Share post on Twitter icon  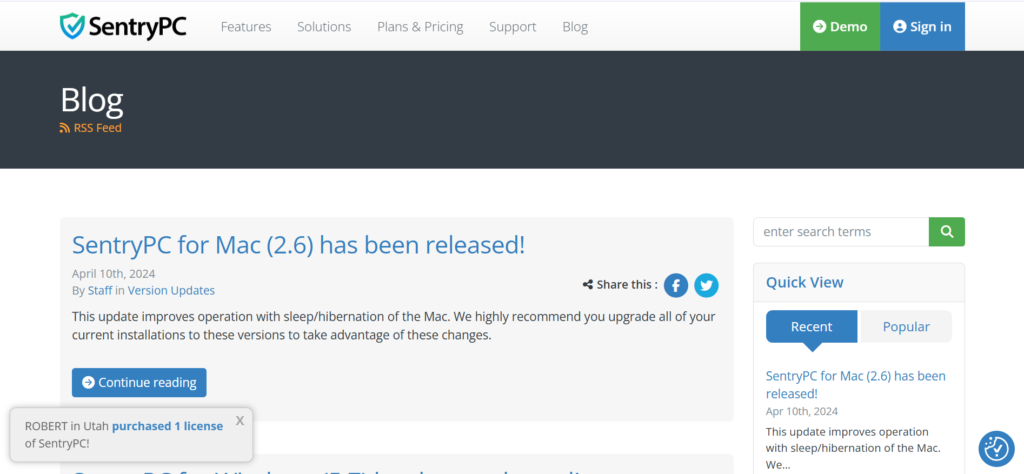tap(706, 285)
